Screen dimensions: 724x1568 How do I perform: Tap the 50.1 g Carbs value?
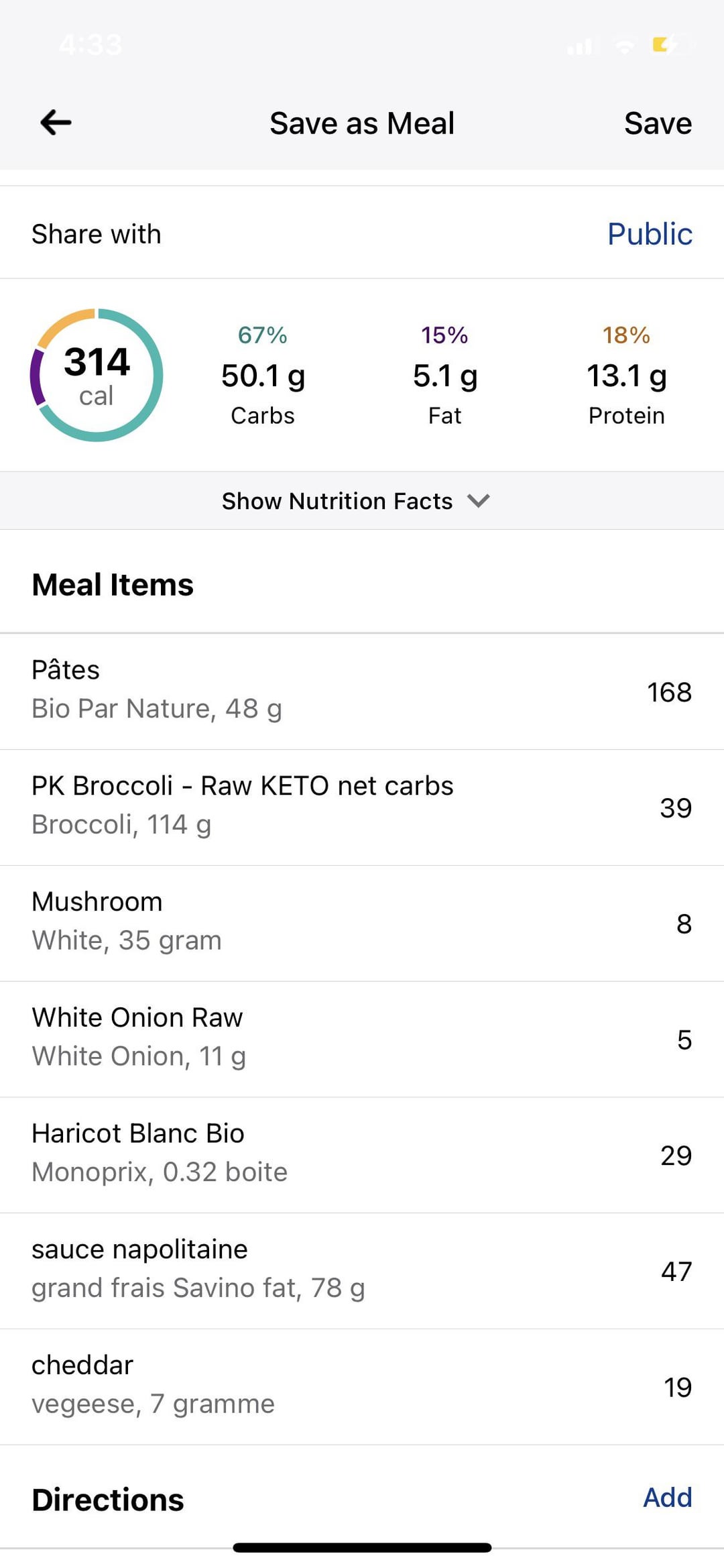click(263, 376)
